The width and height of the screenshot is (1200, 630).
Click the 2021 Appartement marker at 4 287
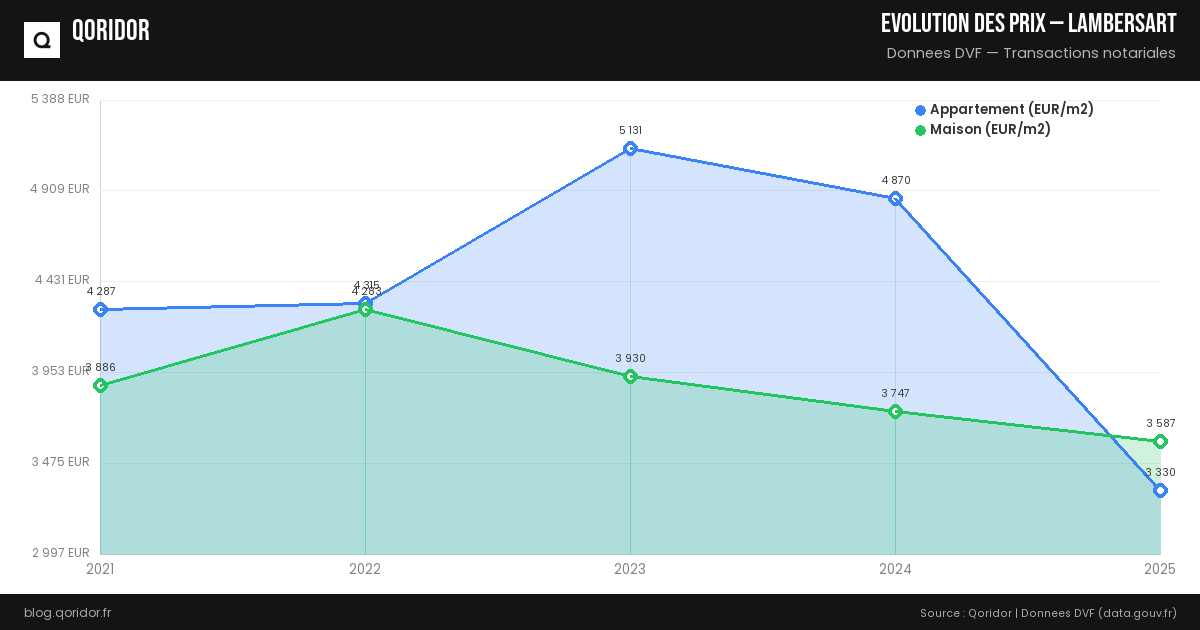100,310
